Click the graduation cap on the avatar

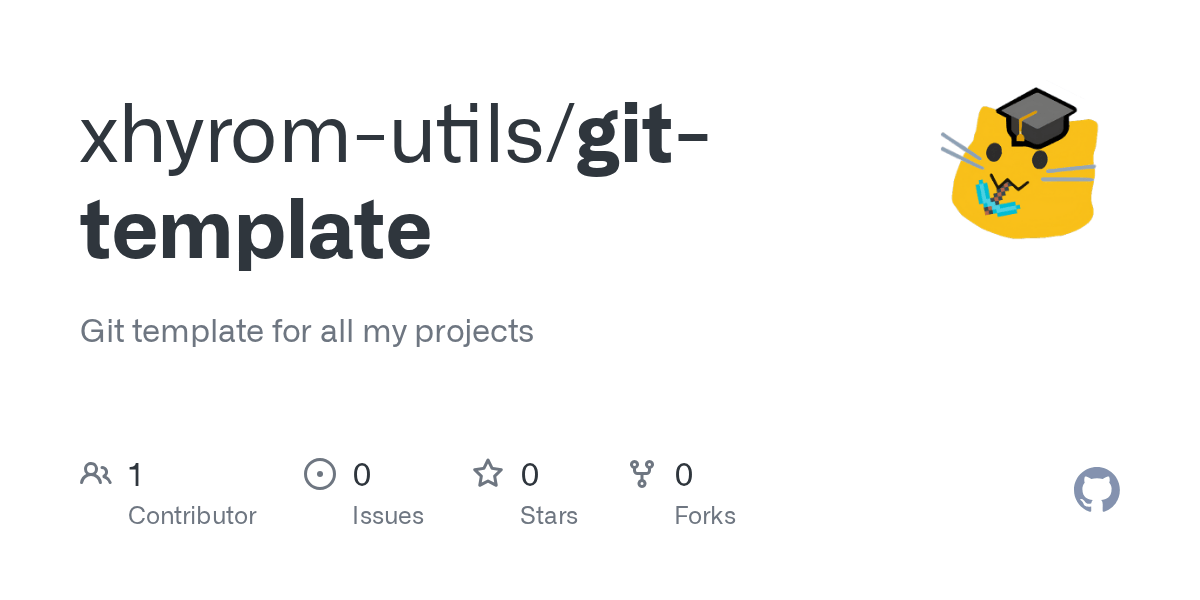point(1036,110)
